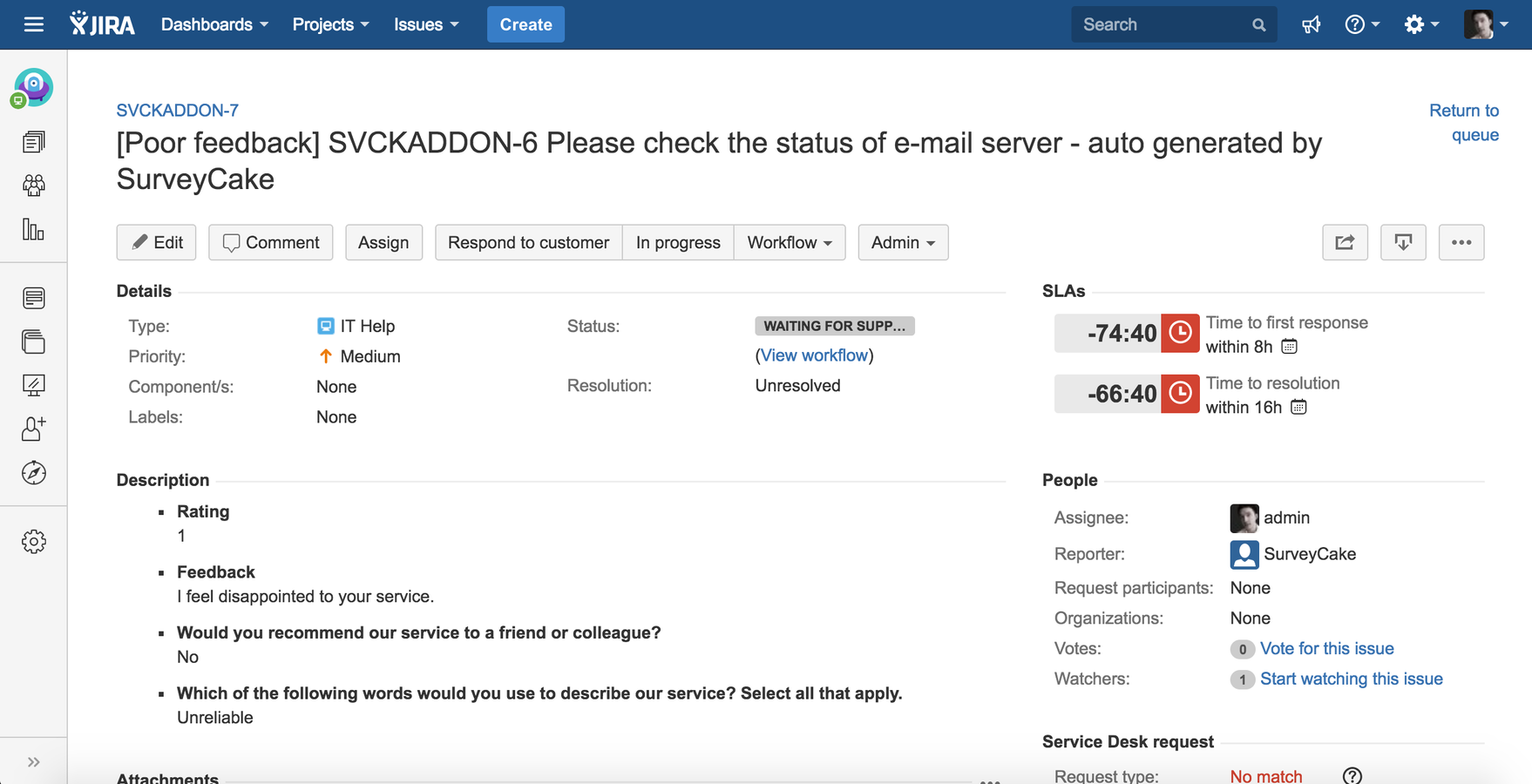Screen dimensions: 1532x784
Task: Click the watchers count badge 1
Action: click(x=1243, y=679)
